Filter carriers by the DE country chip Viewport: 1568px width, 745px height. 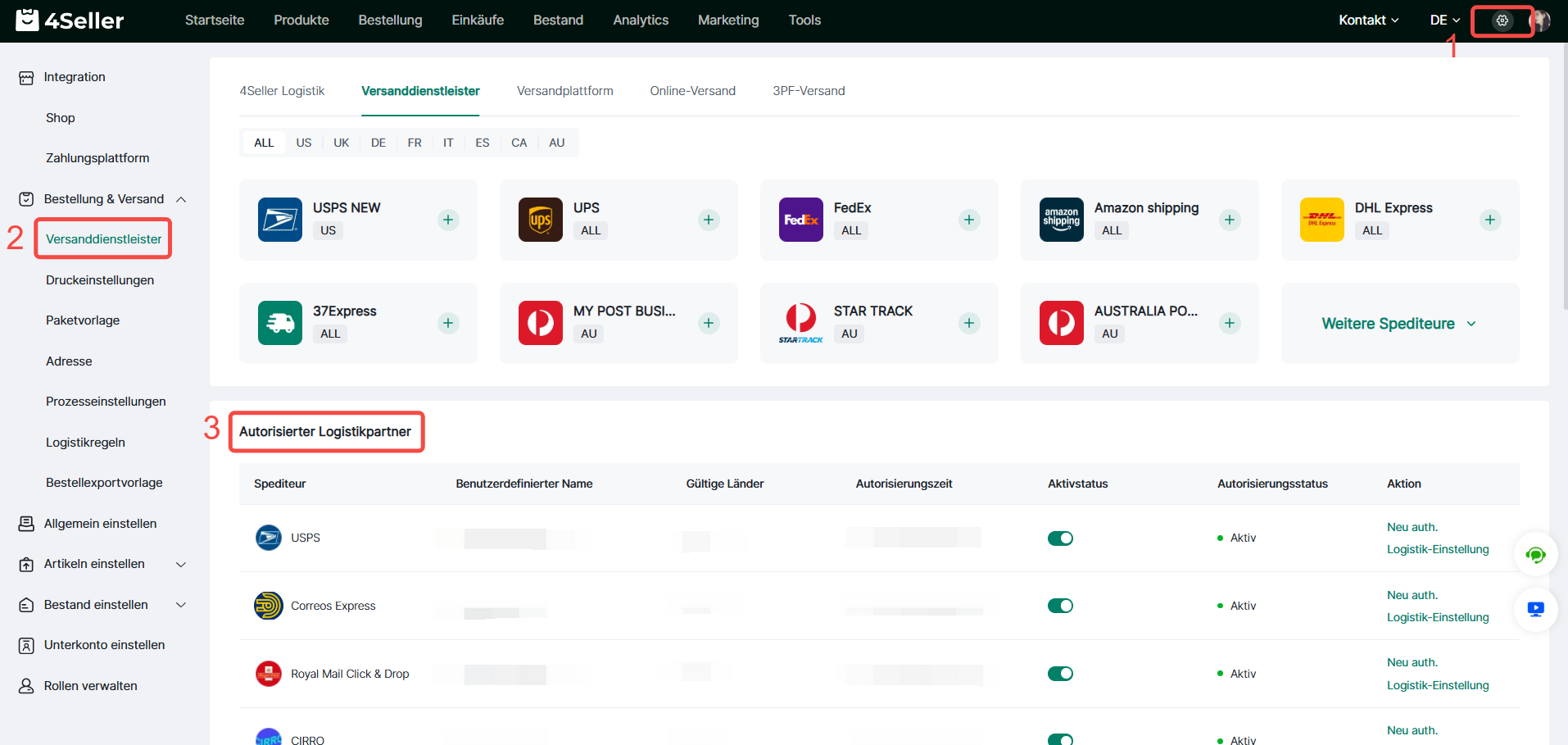tap(378, 143)
